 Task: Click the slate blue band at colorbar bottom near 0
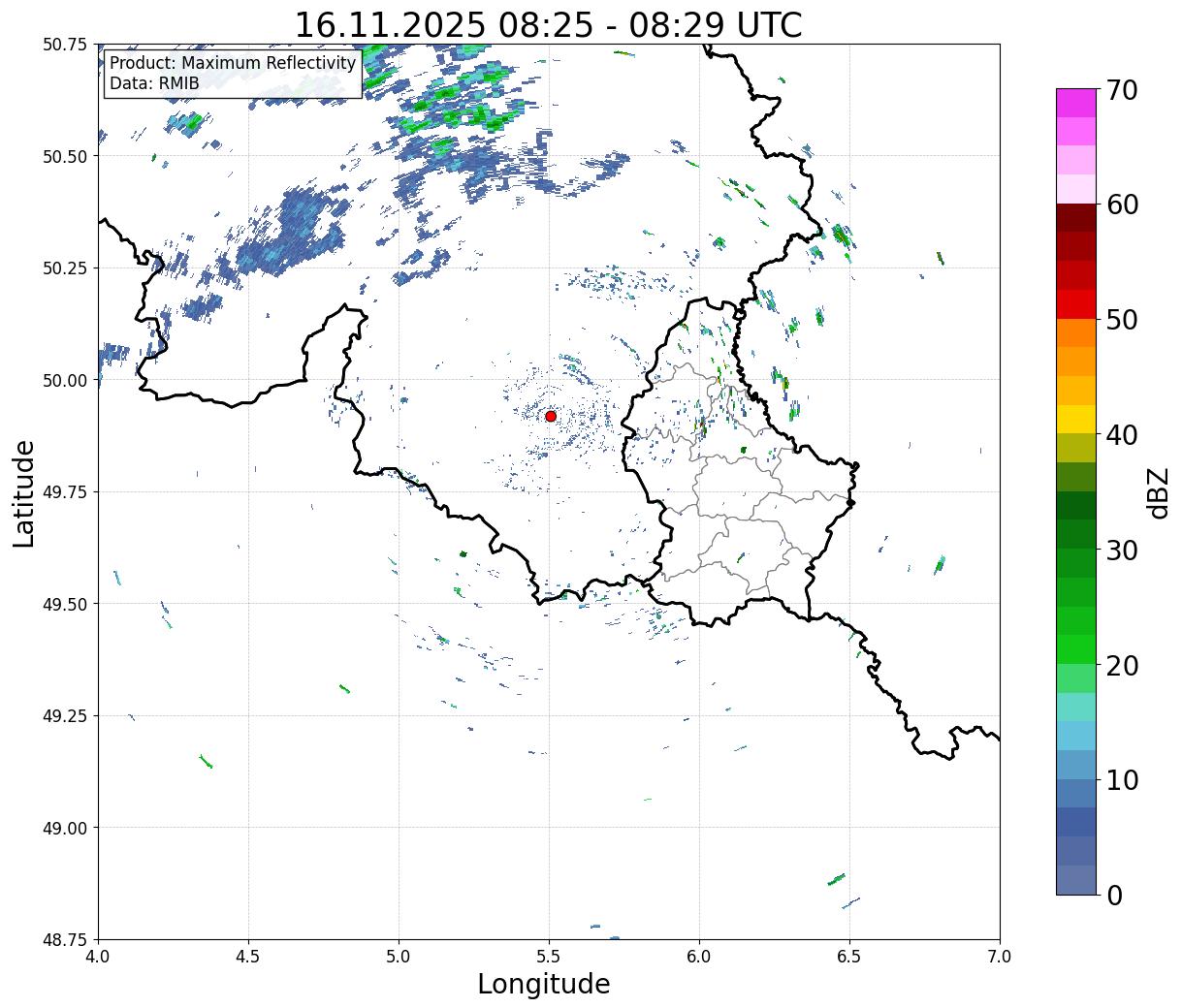click(1076, 879)
